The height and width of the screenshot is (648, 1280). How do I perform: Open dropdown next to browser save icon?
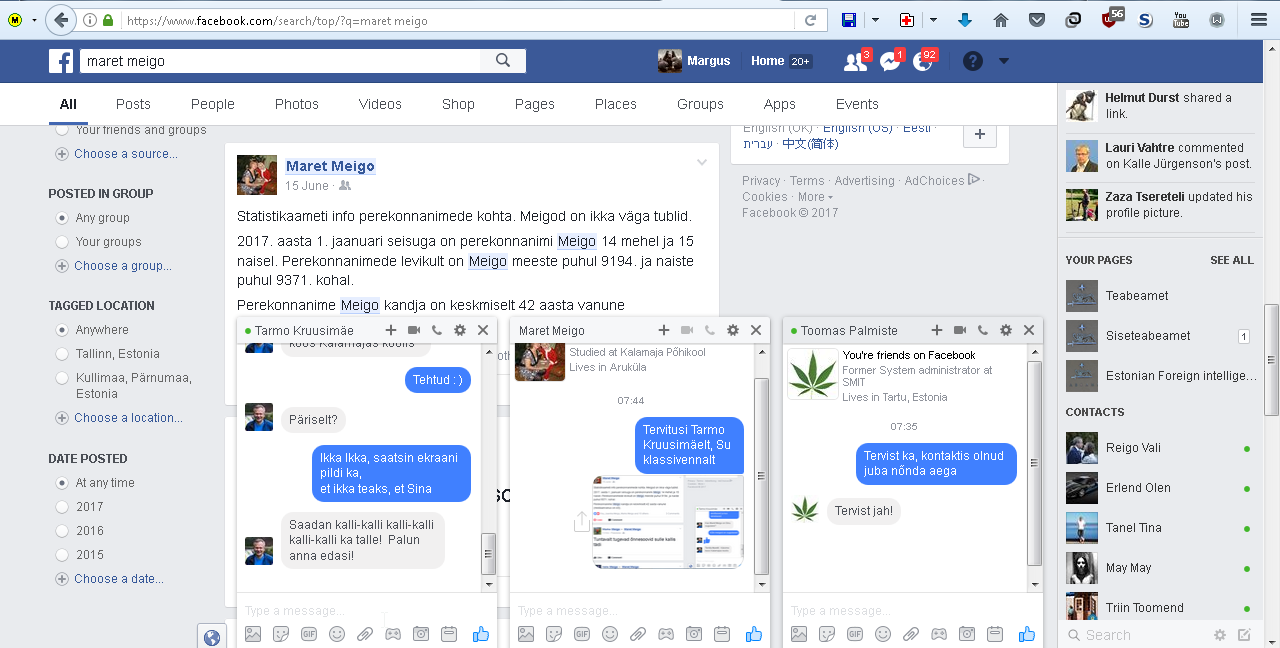pyautogui.click(x=875, y=20)
